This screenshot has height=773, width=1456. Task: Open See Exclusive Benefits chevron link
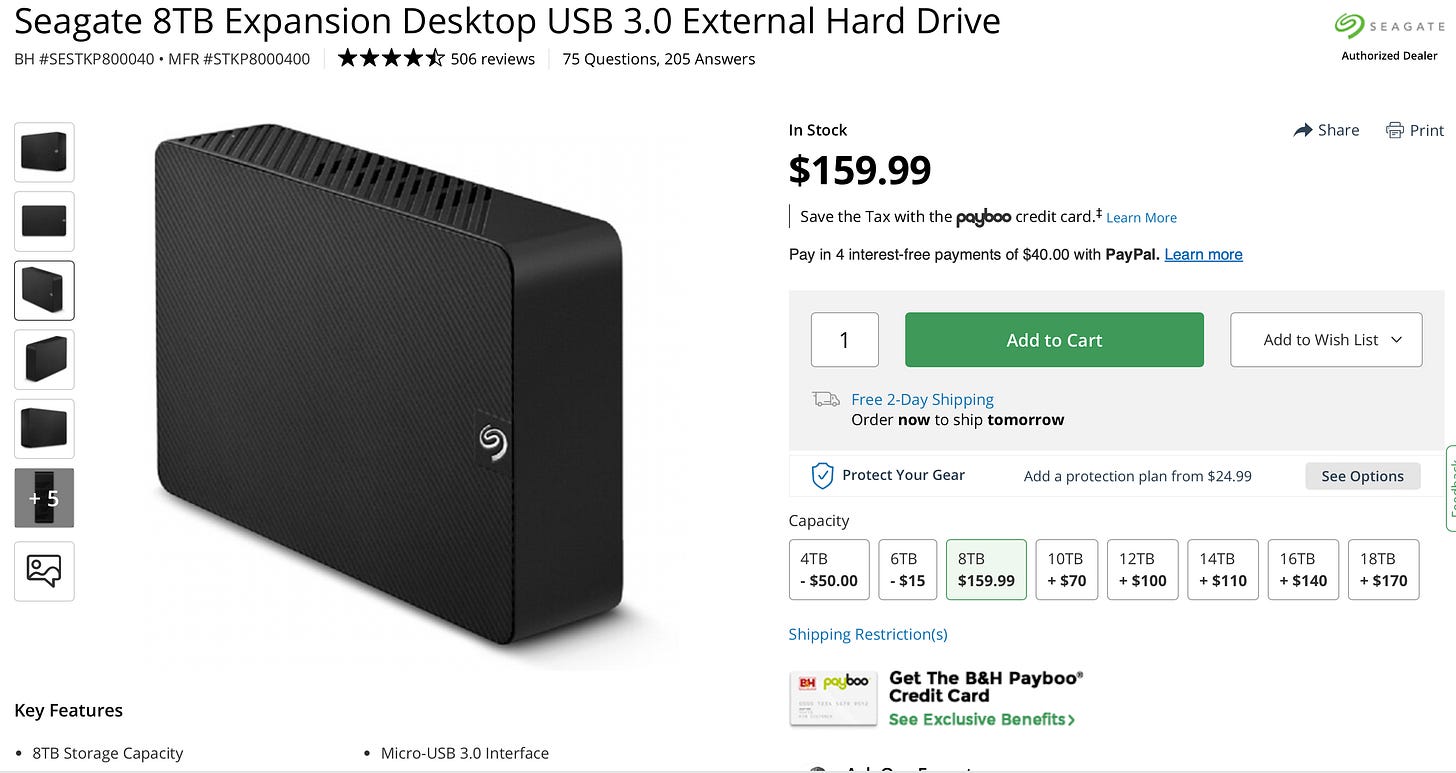point(982,719)
